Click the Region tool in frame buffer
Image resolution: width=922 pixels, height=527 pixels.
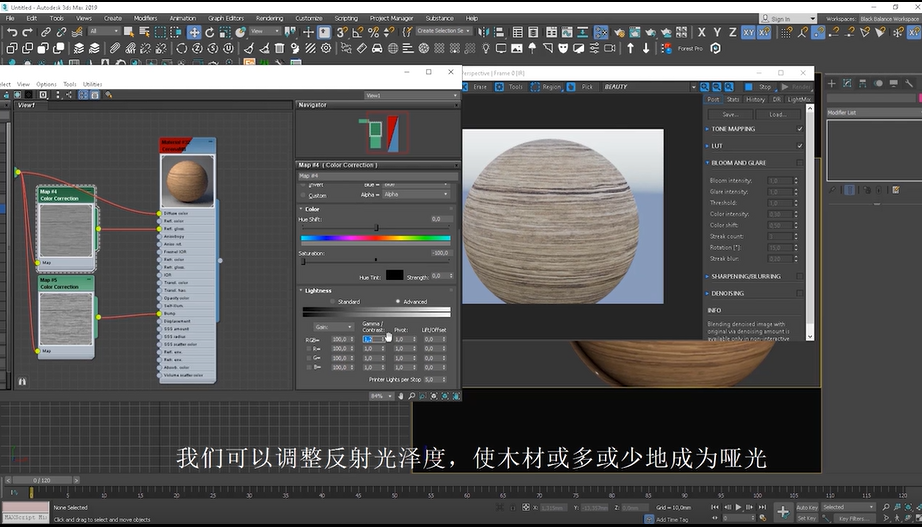click(x=546, y=86)
